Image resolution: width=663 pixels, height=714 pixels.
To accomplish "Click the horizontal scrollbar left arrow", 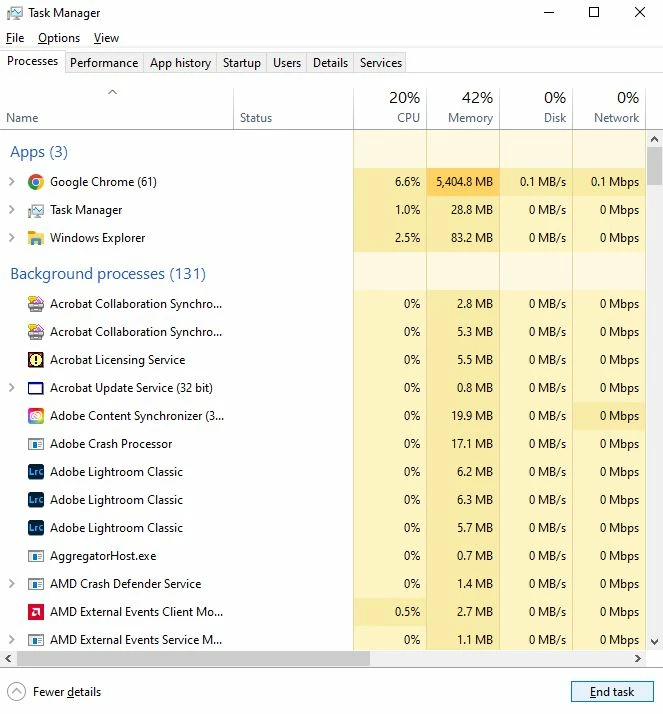I will (x=8, y=658).
